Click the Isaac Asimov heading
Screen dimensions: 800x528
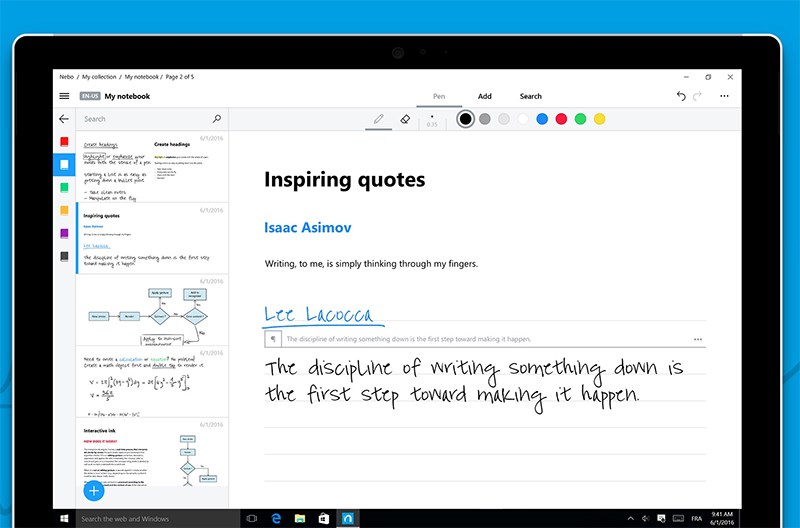pos(308,228)
